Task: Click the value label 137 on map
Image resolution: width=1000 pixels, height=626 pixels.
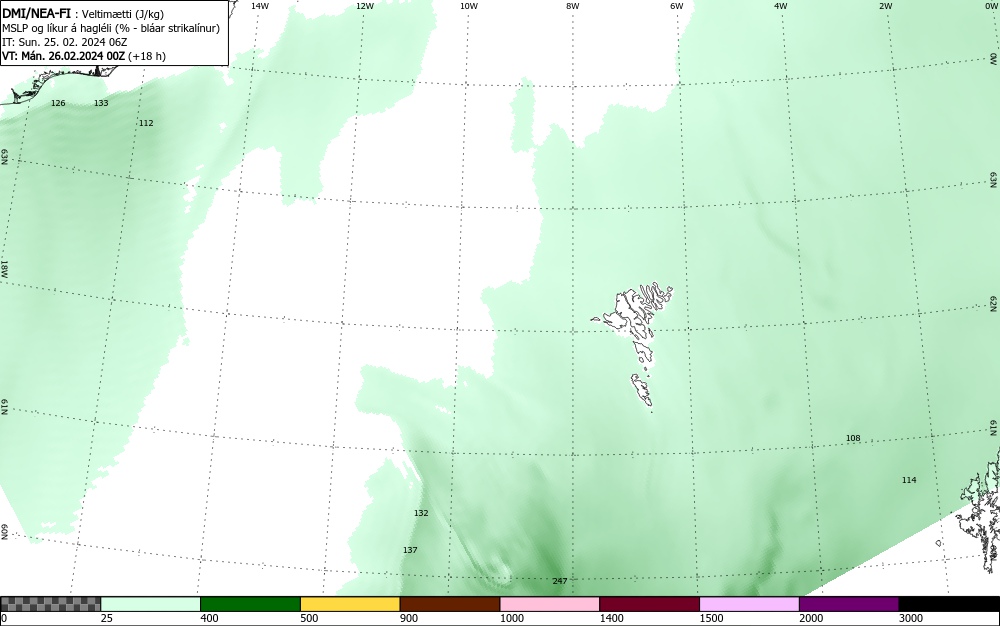Action: (x=410, y=550)
